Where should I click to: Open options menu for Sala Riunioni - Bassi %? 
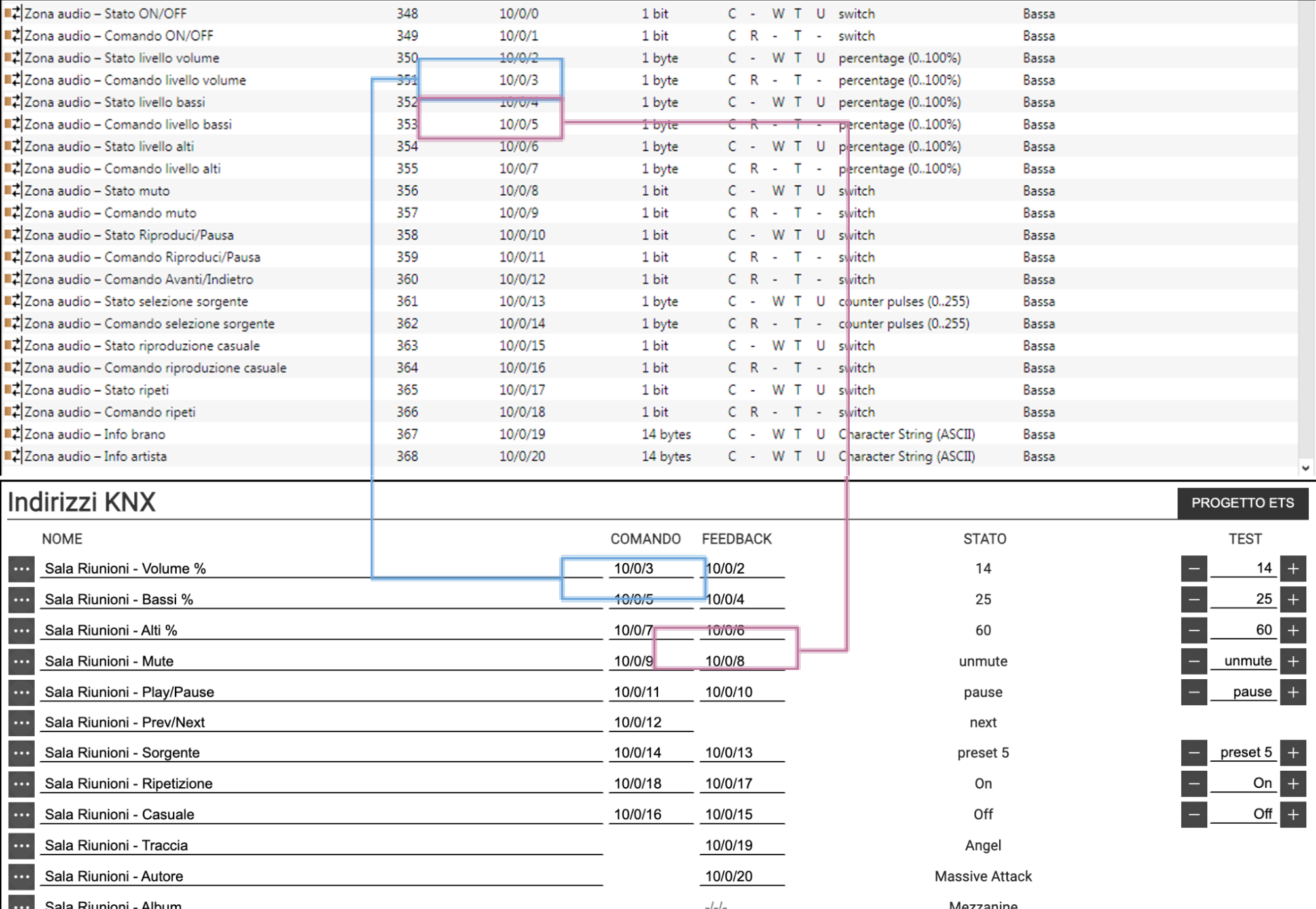pos(21,600)
